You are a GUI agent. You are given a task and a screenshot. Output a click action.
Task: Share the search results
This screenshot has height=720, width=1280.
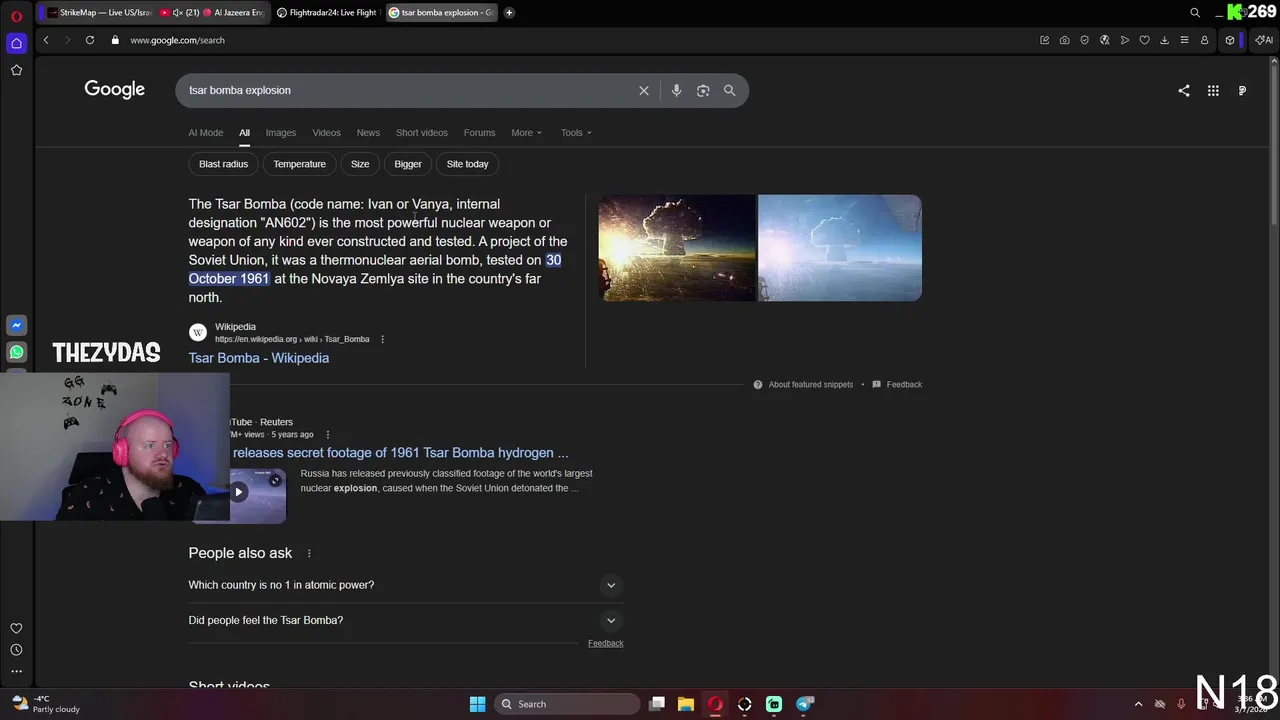1184,90
